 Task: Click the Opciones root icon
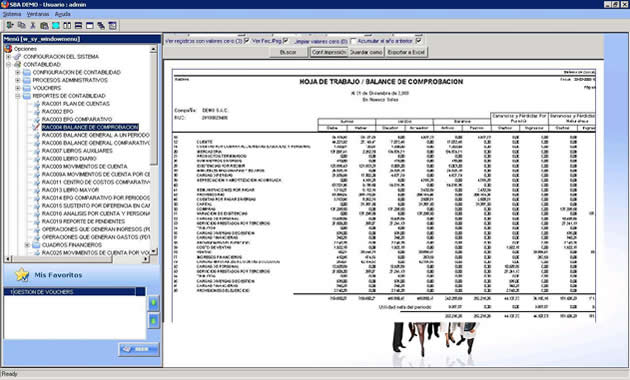8,49
